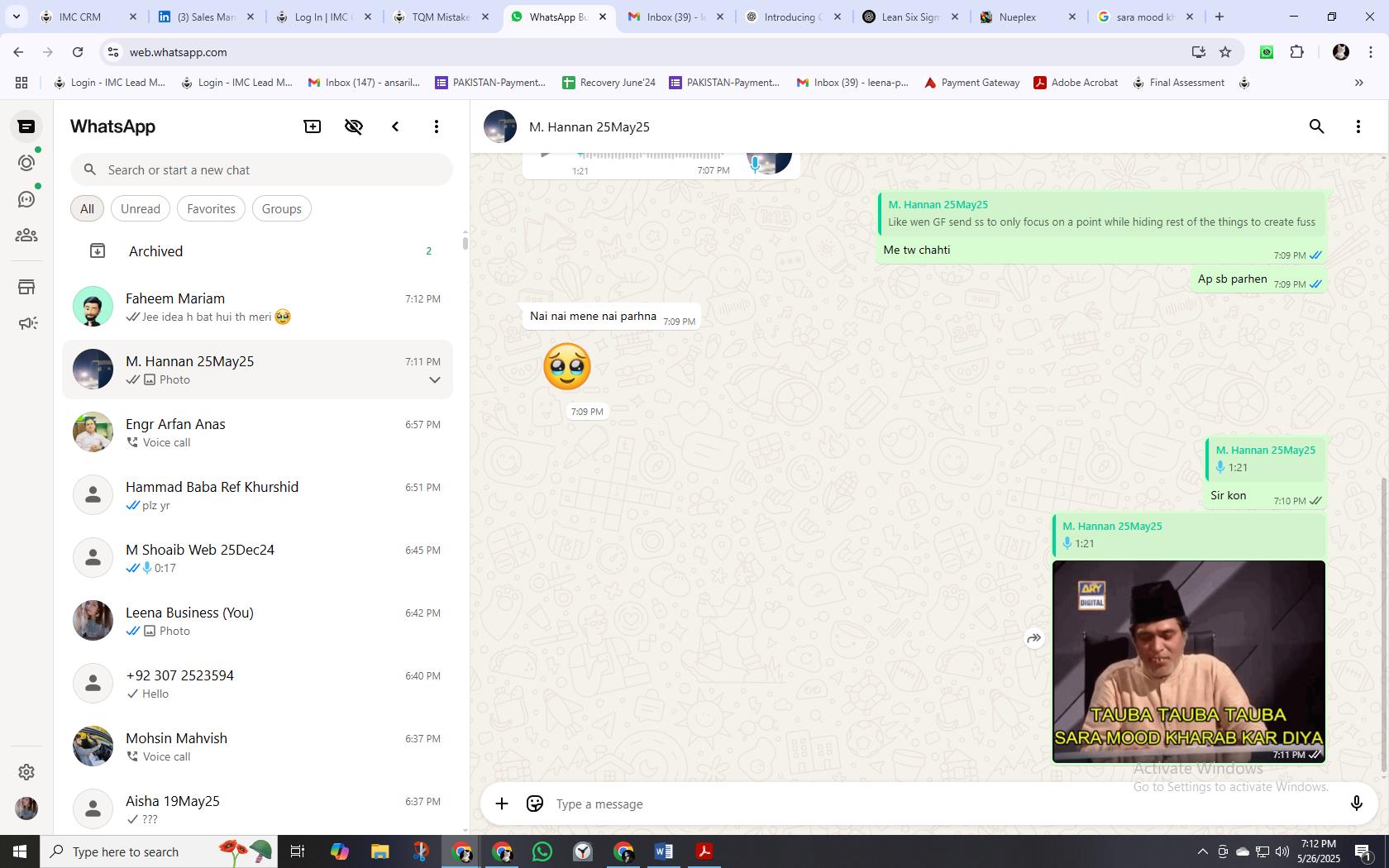This screenshot has height=868, width=1389.
Task: Open the Tauba Tauba meme image
Action: [1189, 661]
